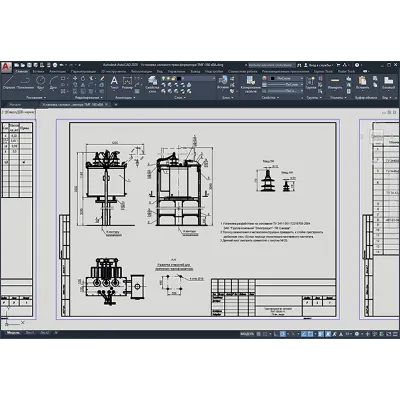Click the Save icon in Quick Access

(29, 65)
